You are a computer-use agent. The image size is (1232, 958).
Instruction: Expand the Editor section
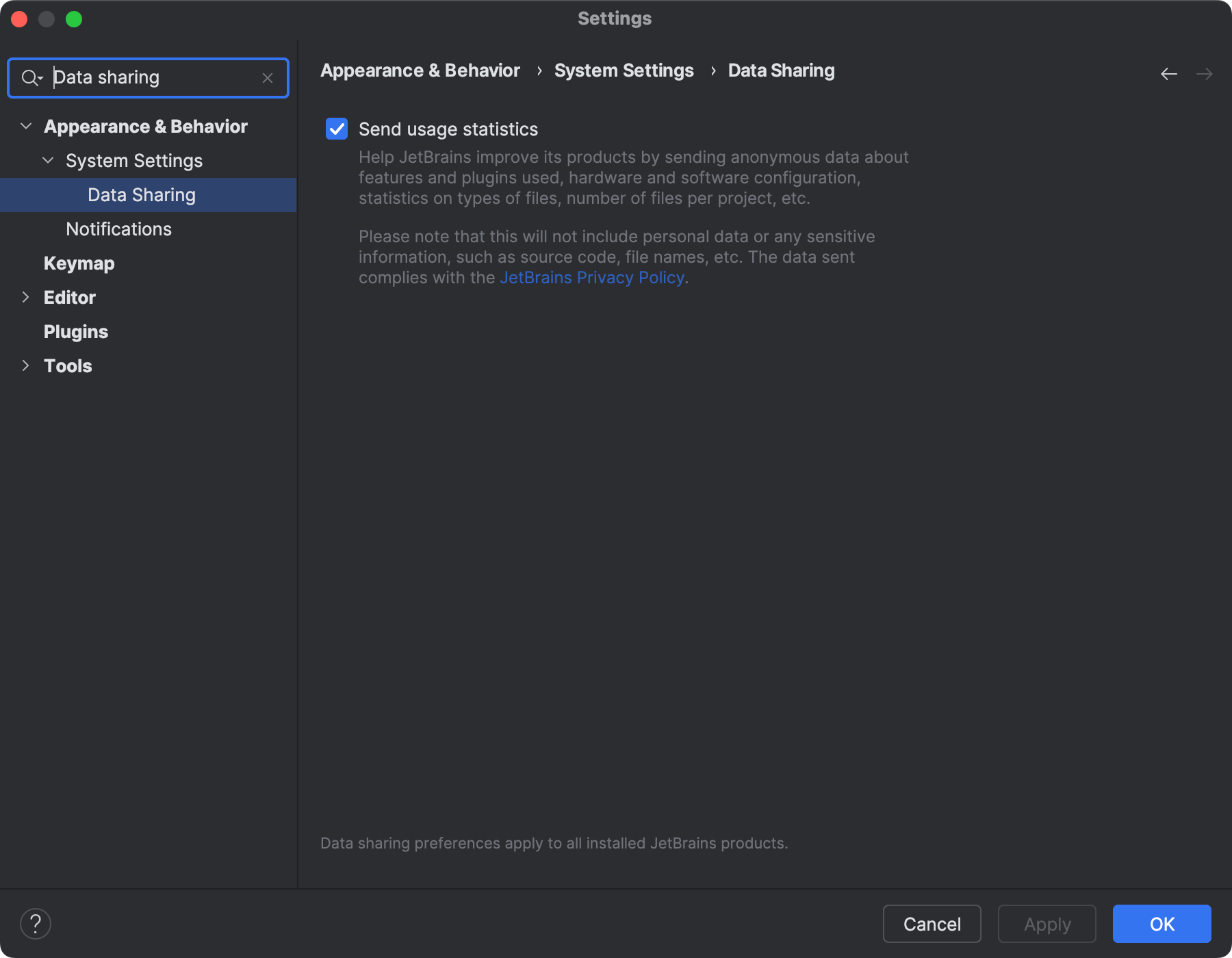pyautogui.click(x=25, y=297)
